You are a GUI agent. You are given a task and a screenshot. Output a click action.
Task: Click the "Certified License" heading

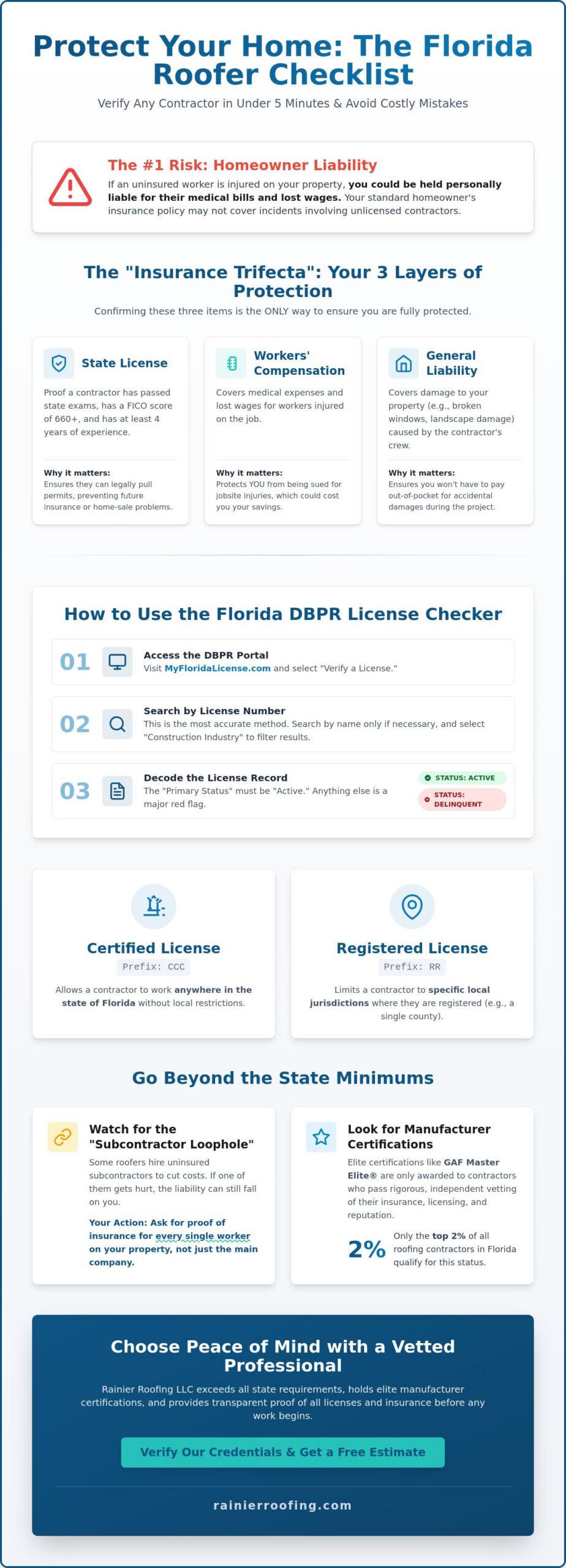click(x=154, y=948)
